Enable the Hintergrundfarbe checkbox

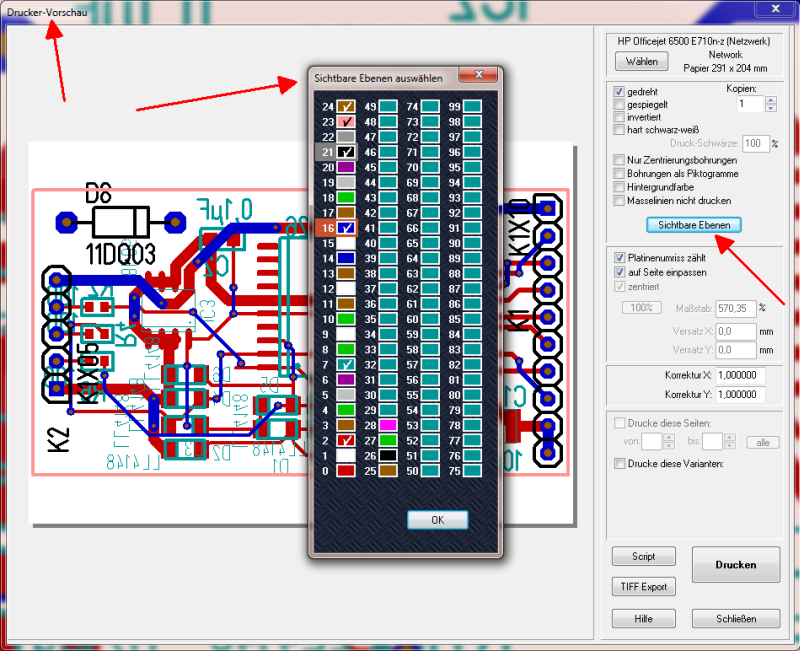click(x=619, y=186)
